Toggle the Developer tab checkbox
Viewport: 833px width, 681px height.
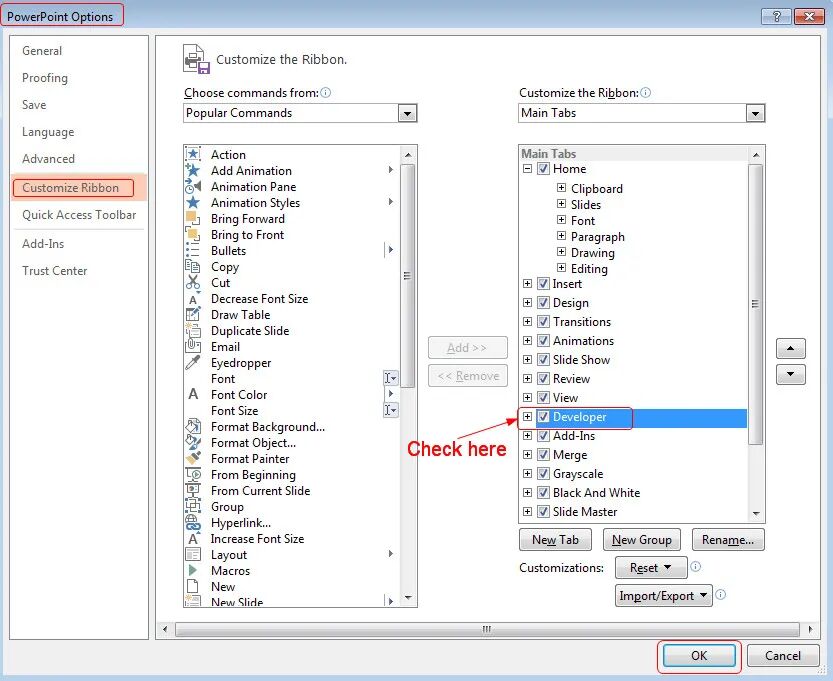pyautogui.click(x=543, y=416)
